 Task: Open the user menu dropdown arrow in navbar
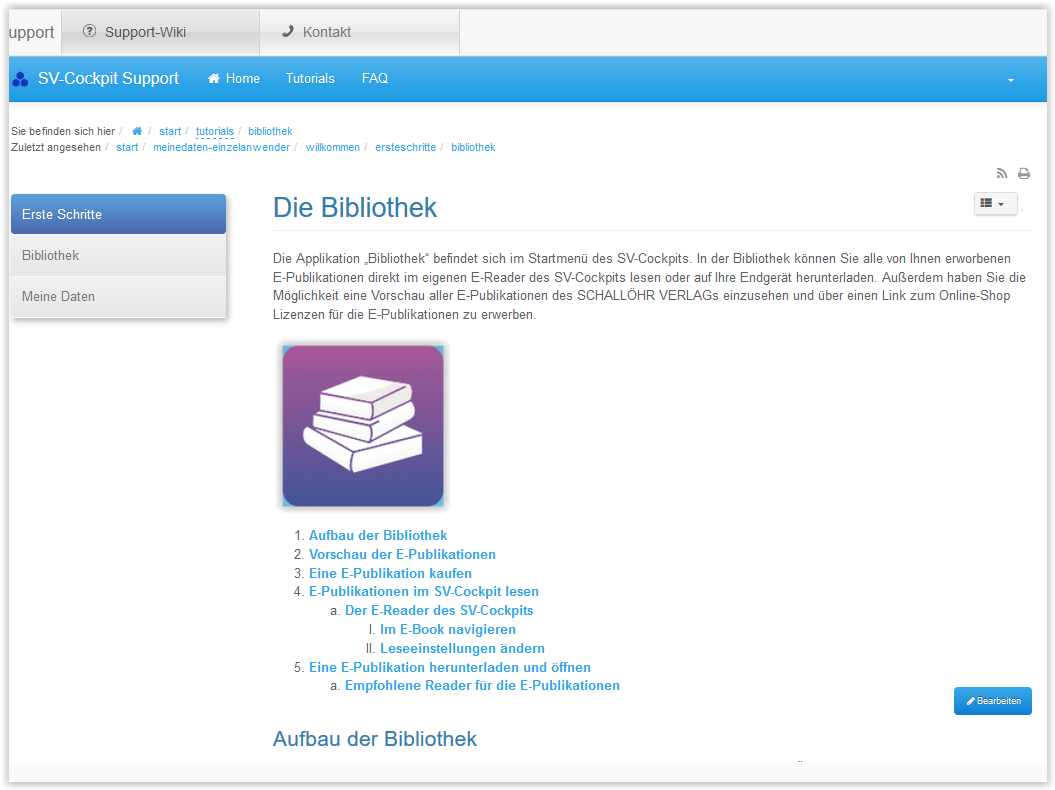pos(1010,80)
